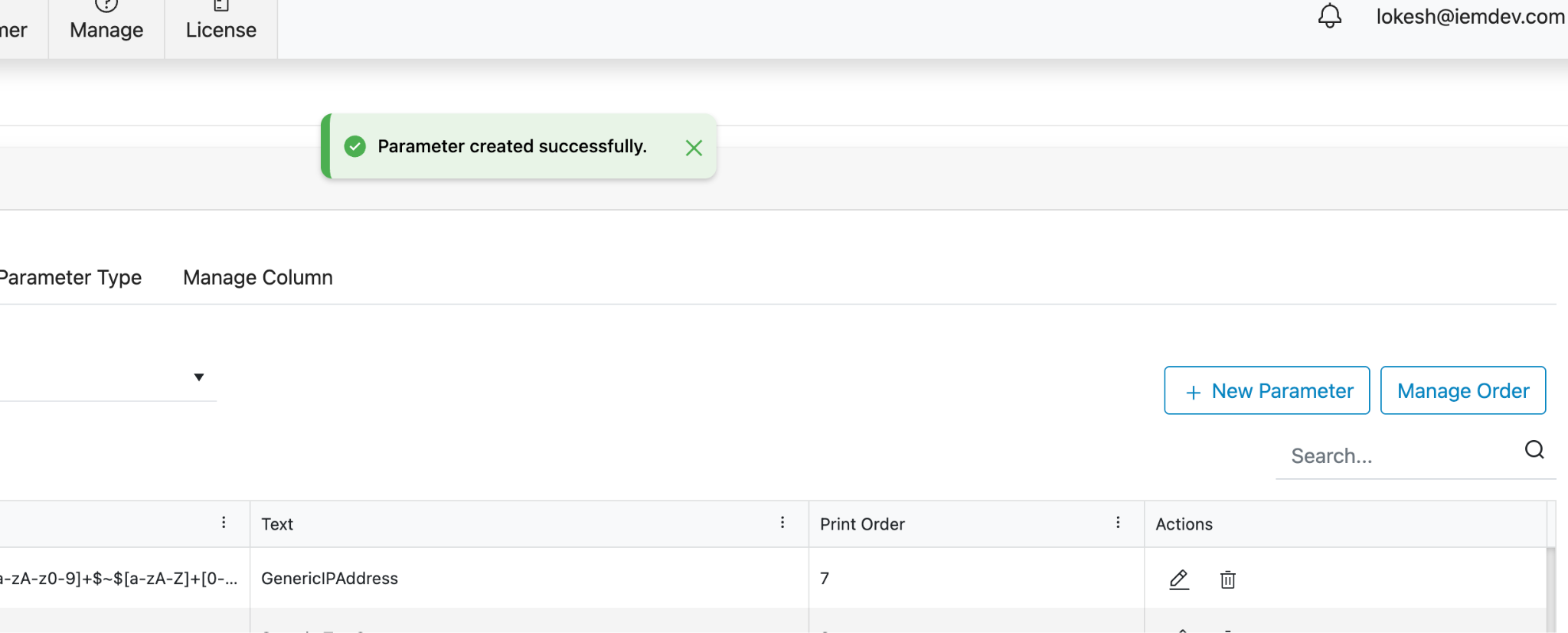Delete the GenericIPAddress parameter row
Image resolution: width=1568 pixels, height=633 pixels.
point(1227,579)
